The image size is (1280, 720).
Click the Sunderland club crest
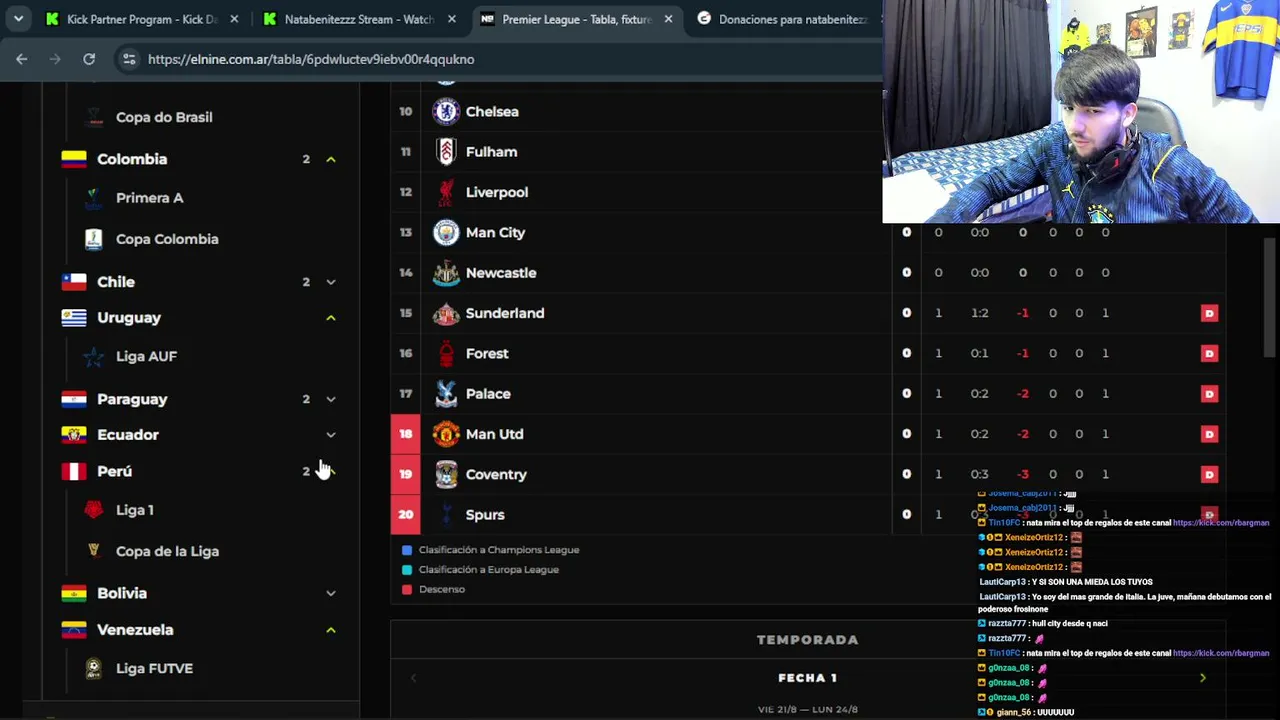pyautogui.click(x=446, y=313)
